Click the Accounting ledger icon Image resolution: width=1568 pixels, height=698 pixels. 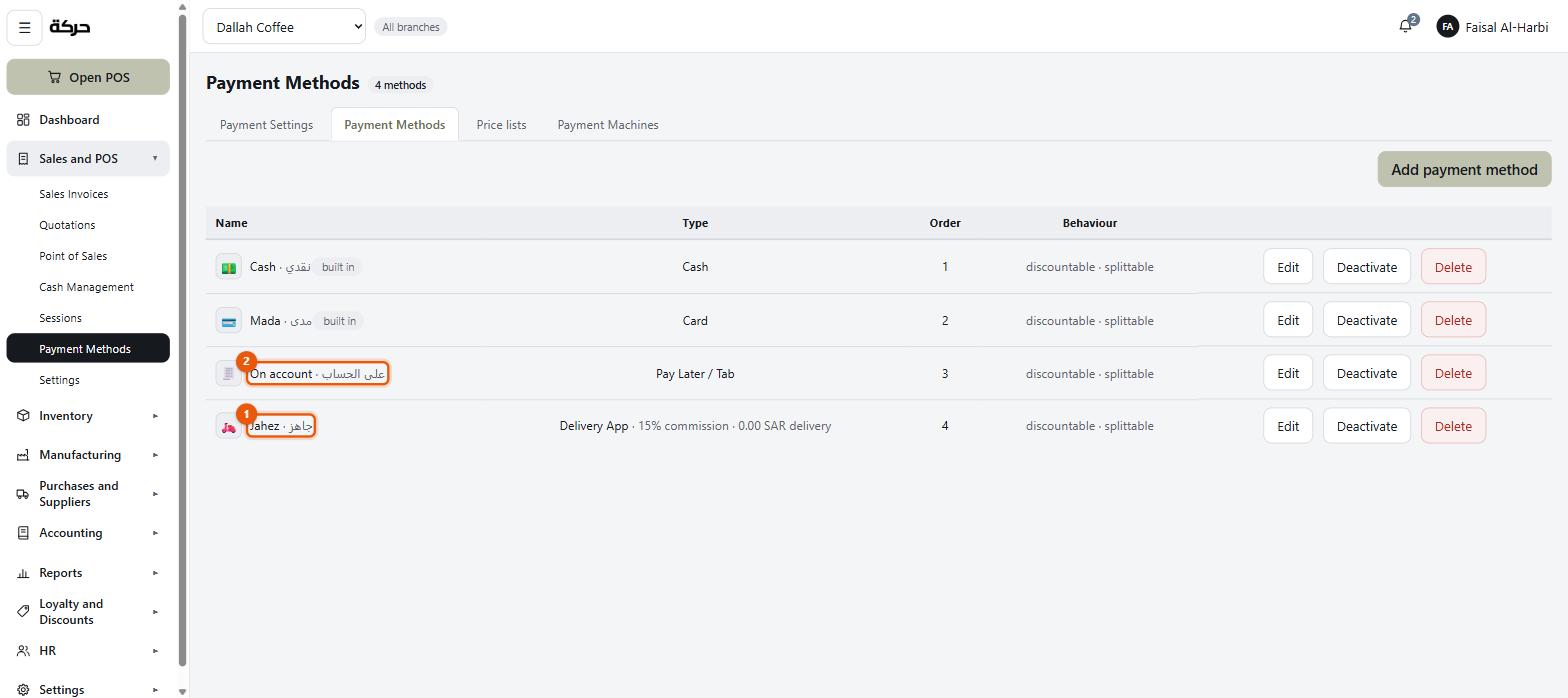(23, 533)
